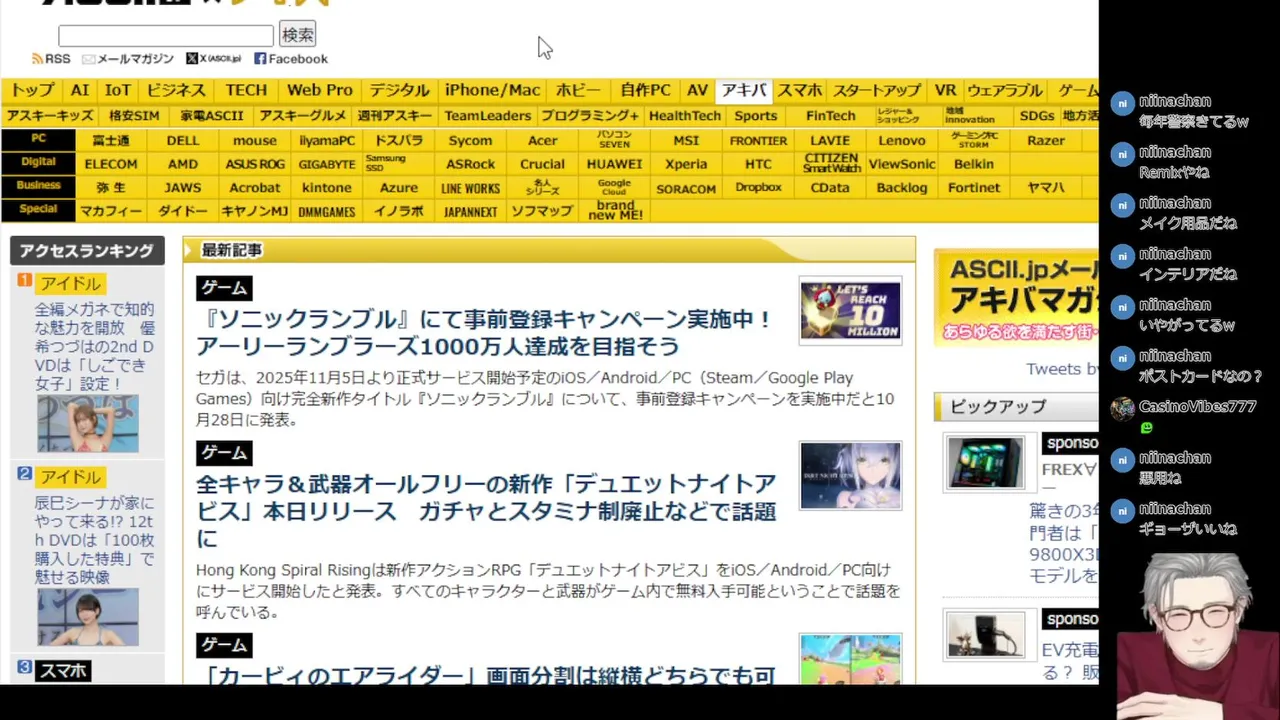Screen dimensions: 1280x720
Task: Open the スマホ navigation tab
Action: tap(800, 90)
